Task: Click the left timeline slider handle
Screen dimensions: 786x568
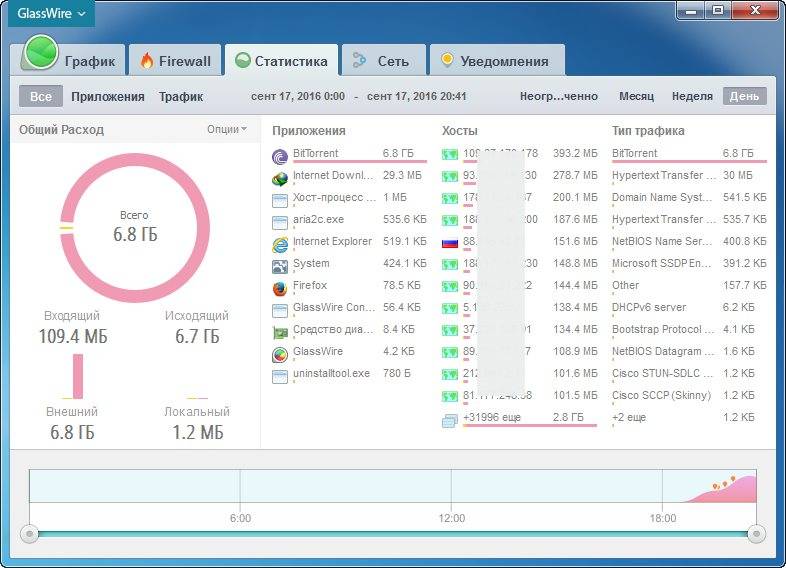Action: [x=30, y=533]
